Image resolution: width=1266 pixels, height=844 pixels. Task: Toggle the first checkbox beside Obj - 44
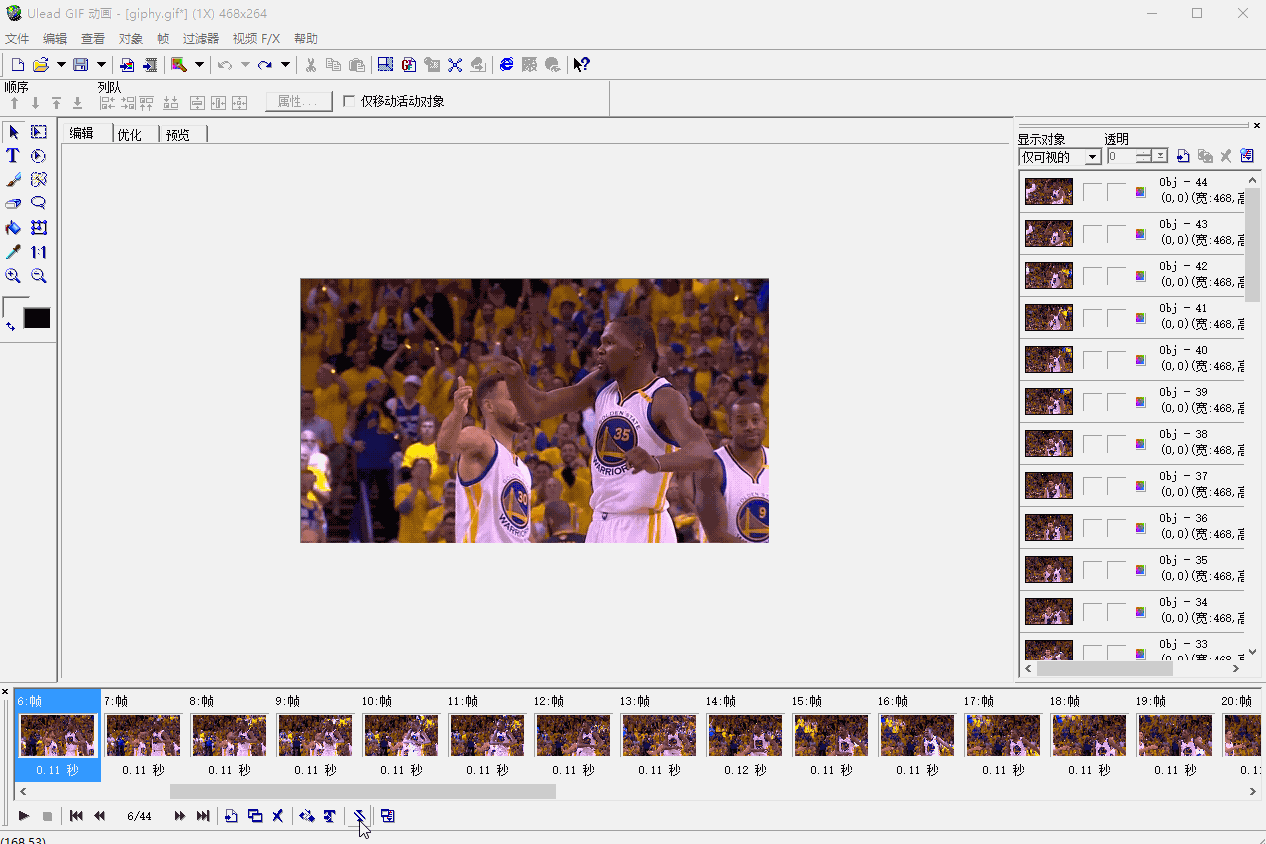pos(1092,191)
